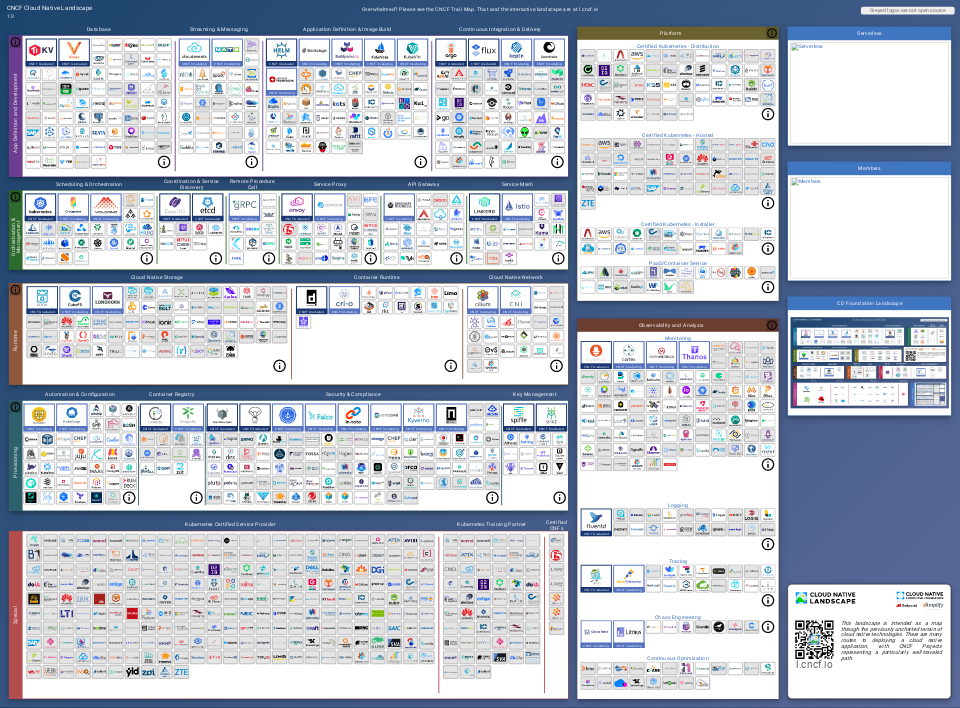
Task: Show info for the Monitoring category
Action: click(768, 464)
